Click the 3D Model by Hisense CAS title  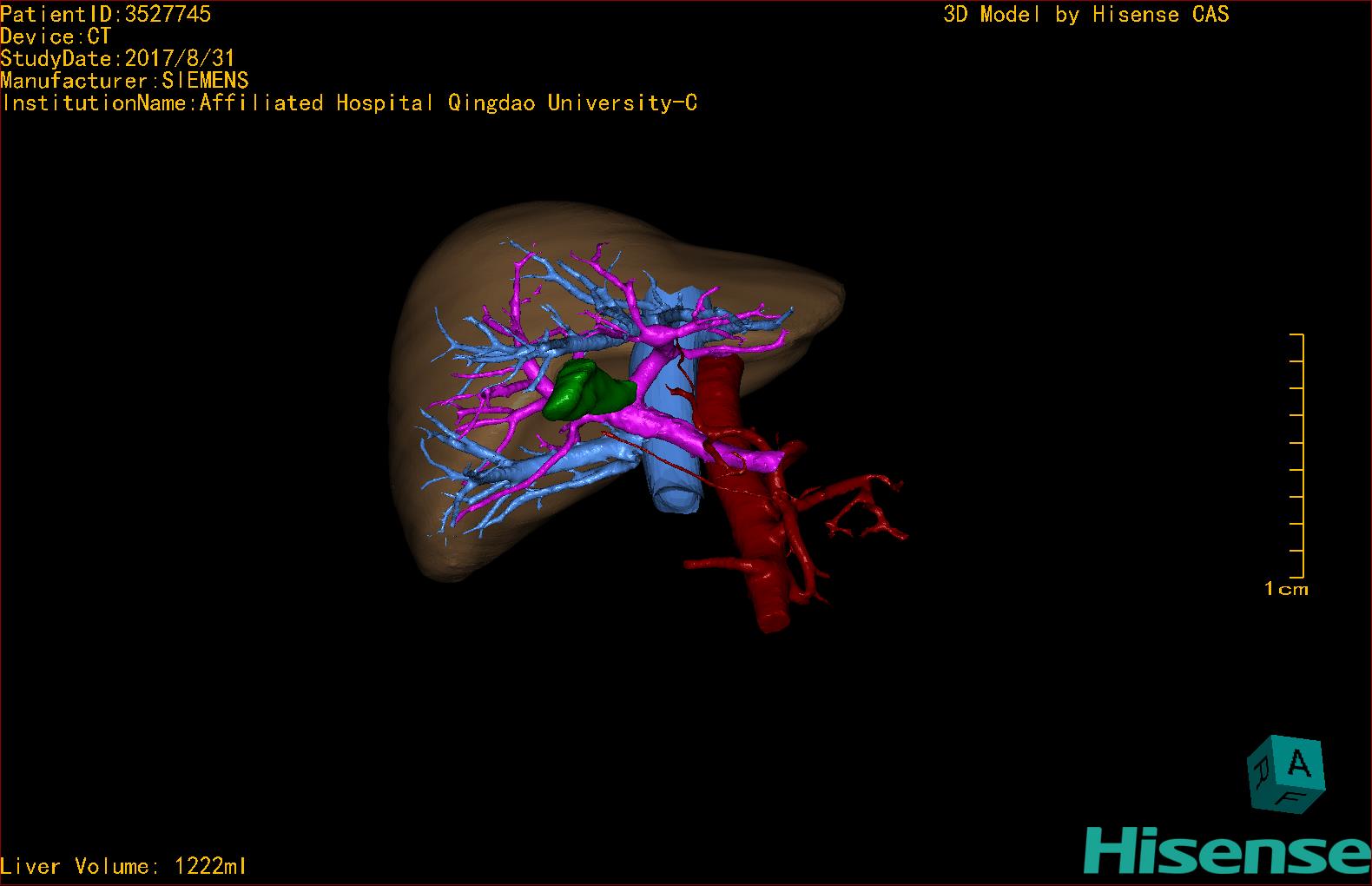tap(1085, 14)
